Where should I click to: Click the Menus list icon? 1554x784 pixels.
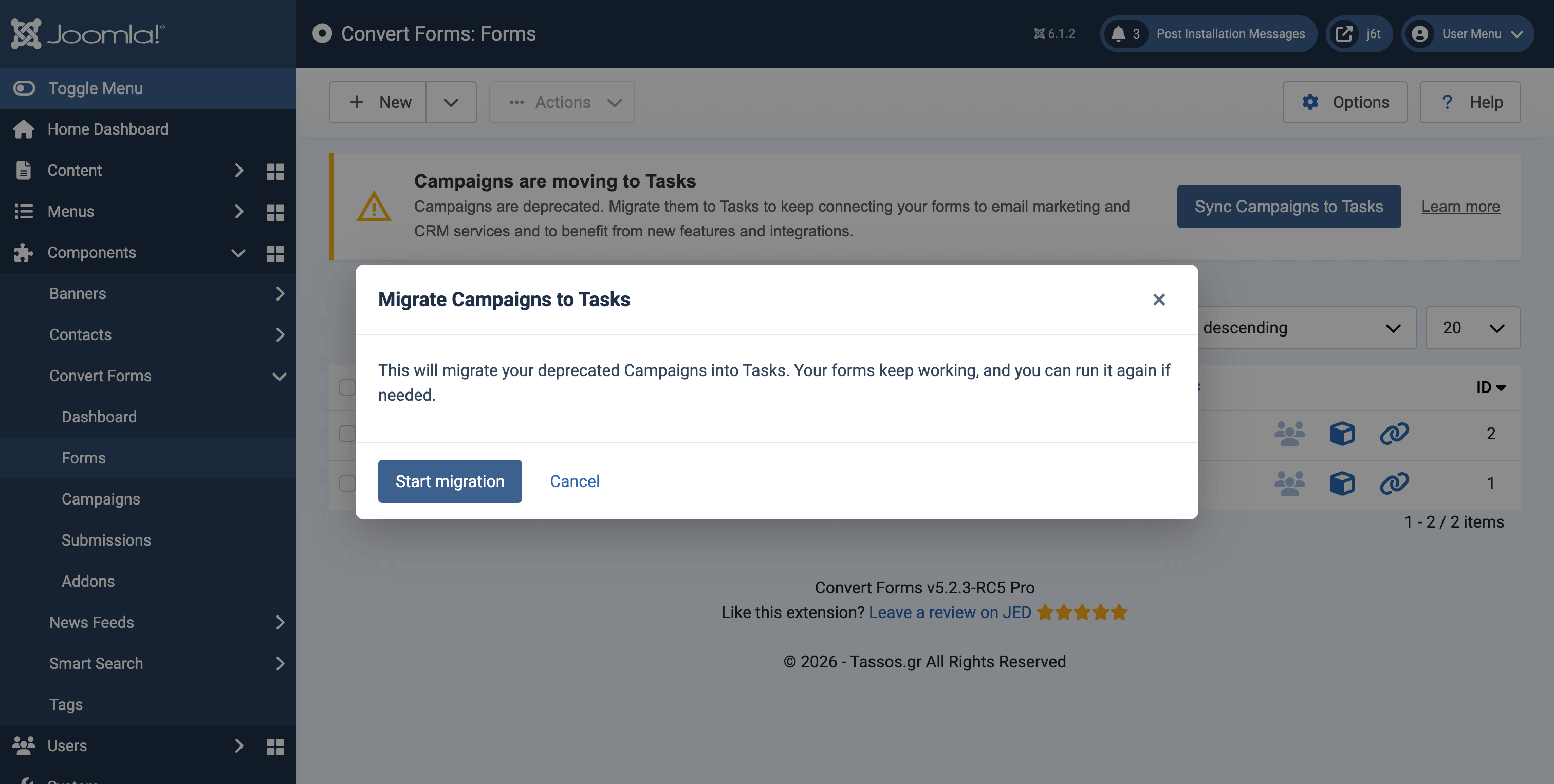[24, 211]
